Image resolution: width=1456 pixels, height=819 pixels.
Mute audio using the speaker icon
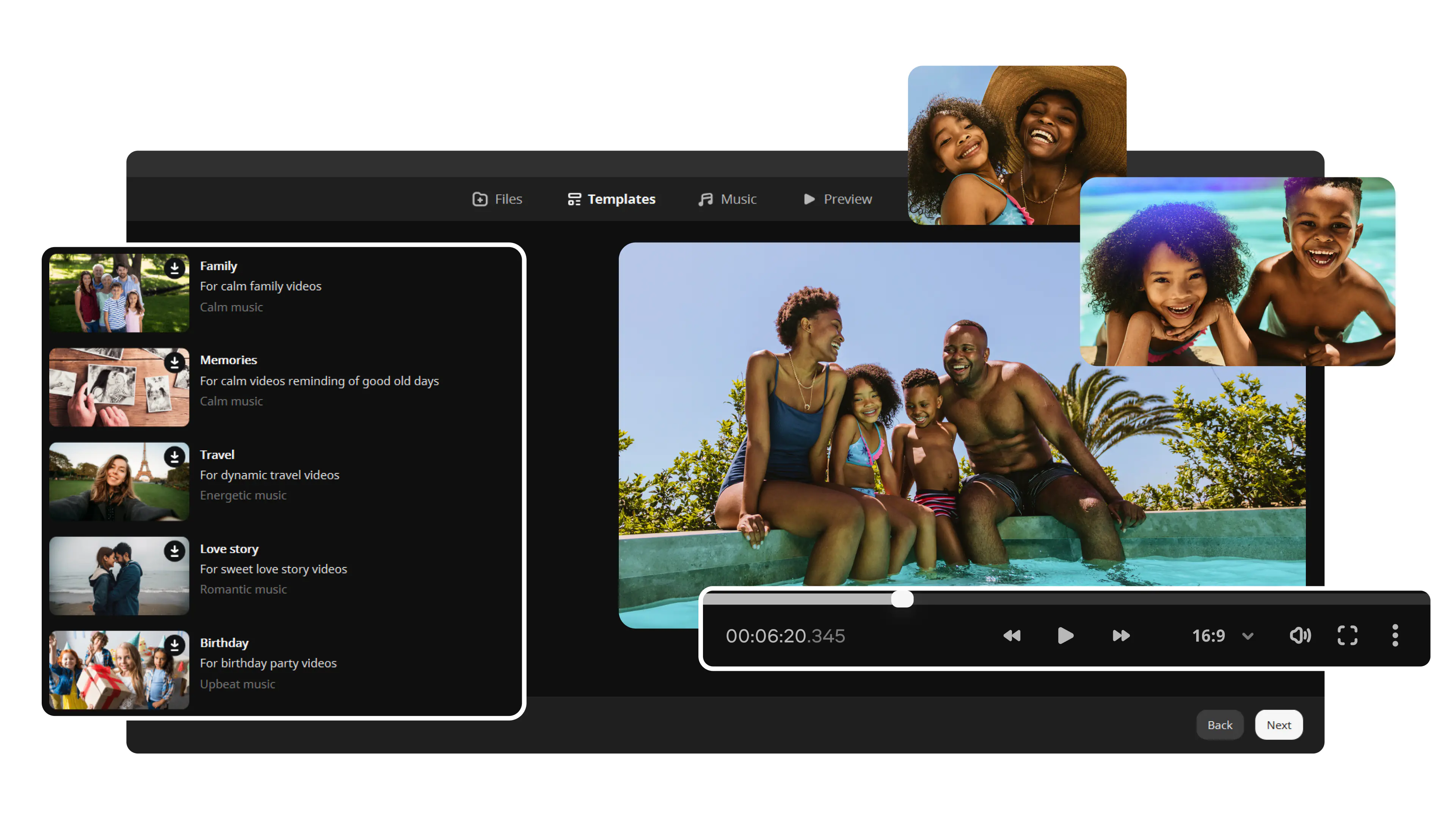[x=1299, y=636]
